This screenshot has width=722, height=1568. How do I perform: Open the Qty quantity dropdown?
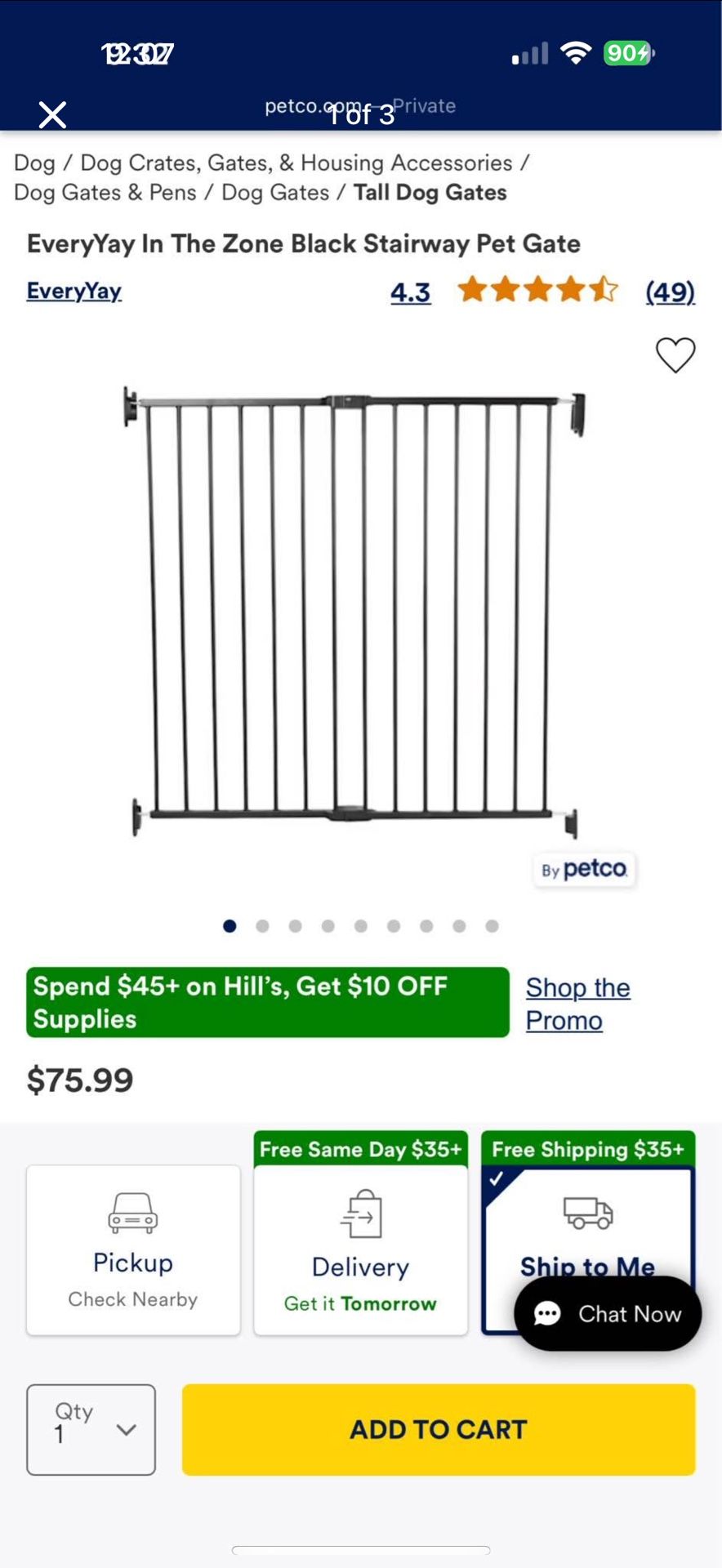91,1429
